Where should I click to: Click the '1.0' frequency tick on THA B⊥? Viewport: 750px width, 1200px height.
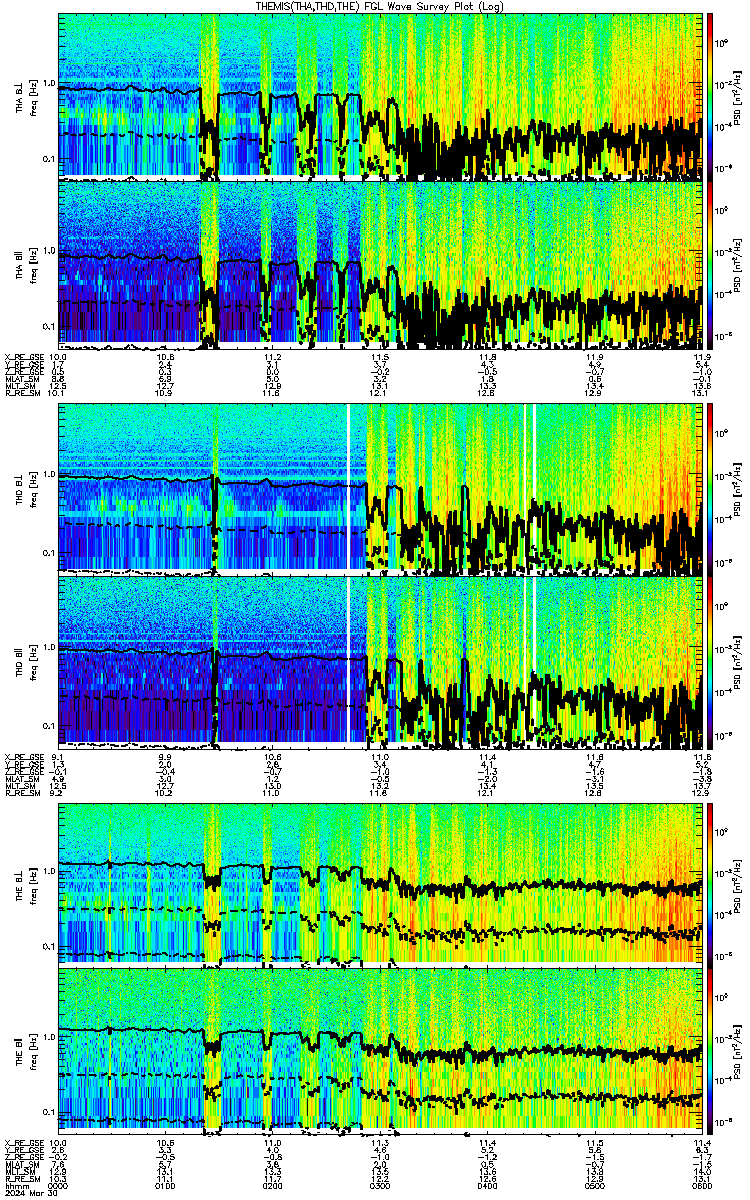coord(48,84)
